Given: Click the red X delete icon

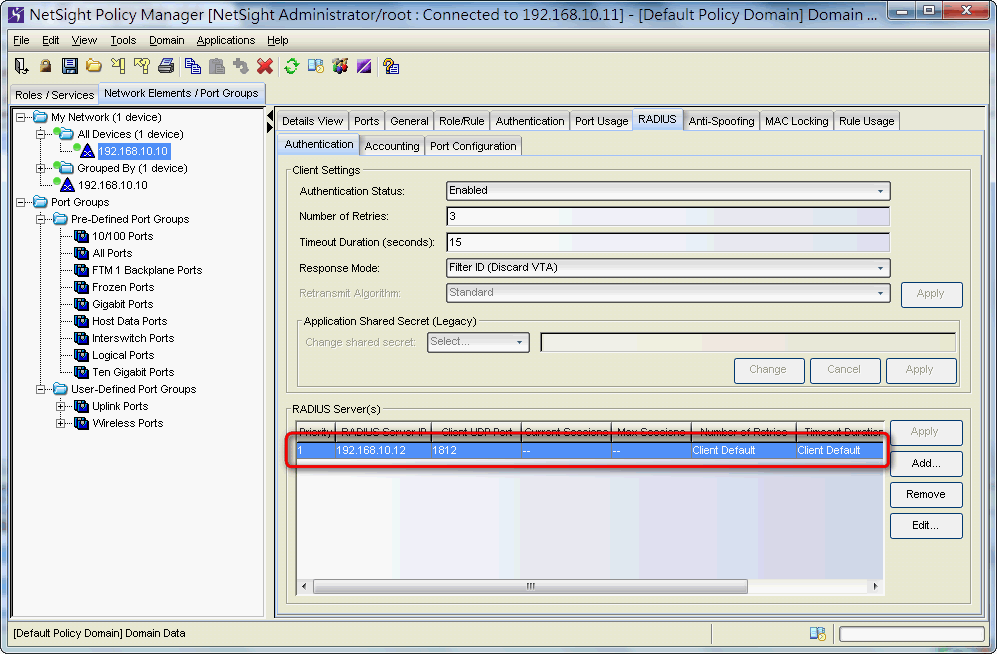Looking at the screenshot, I should click(265, 66).
